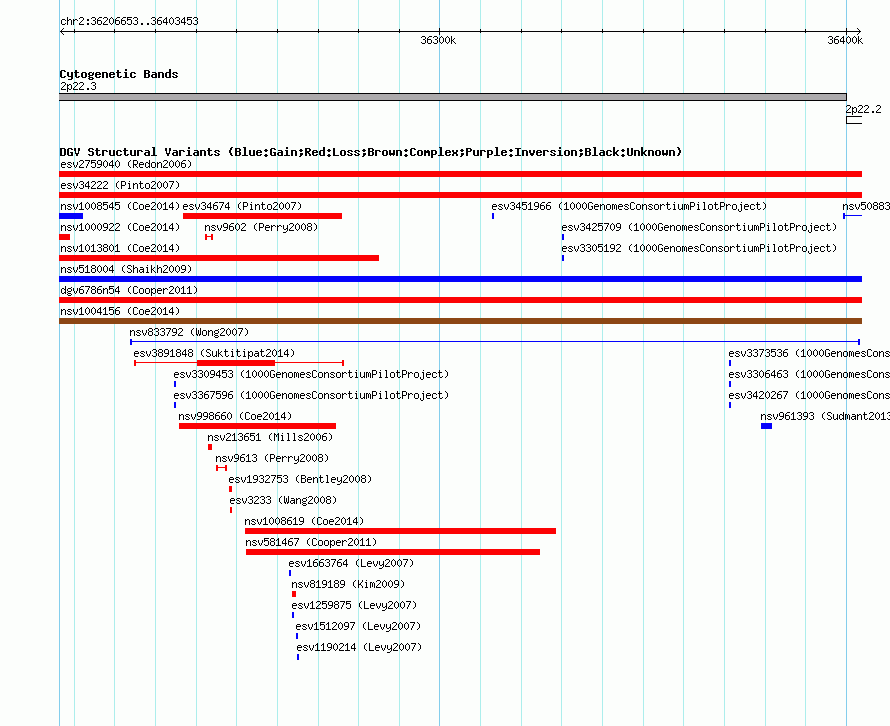Open nsv833792 (Wong2007) label
Viewport: 890px width, 726px height.
189,332
